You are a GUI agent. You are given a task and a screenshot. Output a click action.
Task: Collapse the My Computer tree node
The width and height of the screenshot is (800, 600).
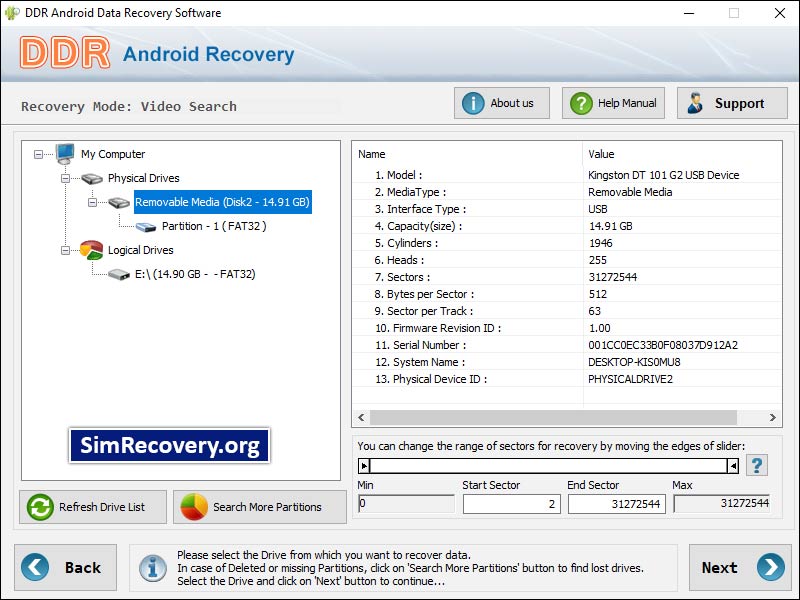click(38, 154)
